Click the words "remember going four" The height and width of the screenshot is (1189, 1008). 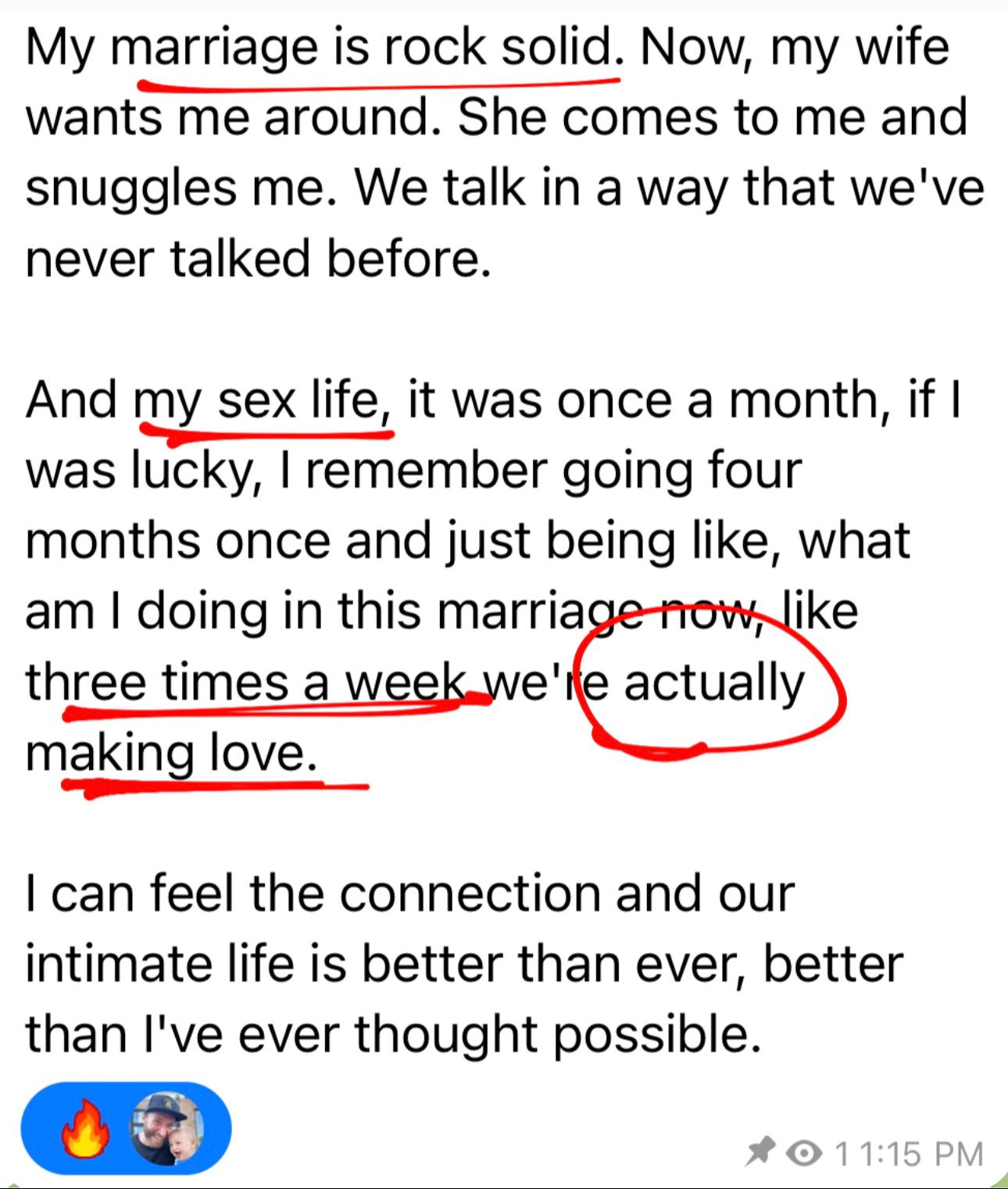coord(553,472)
